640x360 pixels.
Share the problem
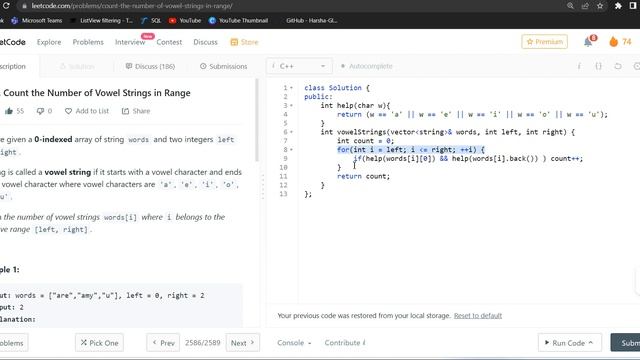tap(136, 111)
